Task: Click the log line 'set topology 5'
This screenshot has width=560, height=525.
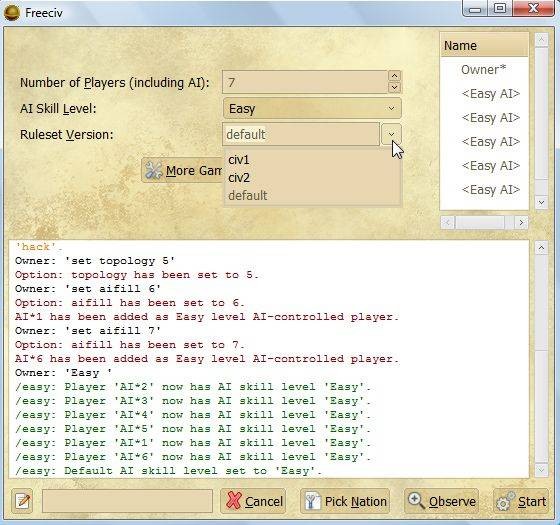Action: point(95,261)
